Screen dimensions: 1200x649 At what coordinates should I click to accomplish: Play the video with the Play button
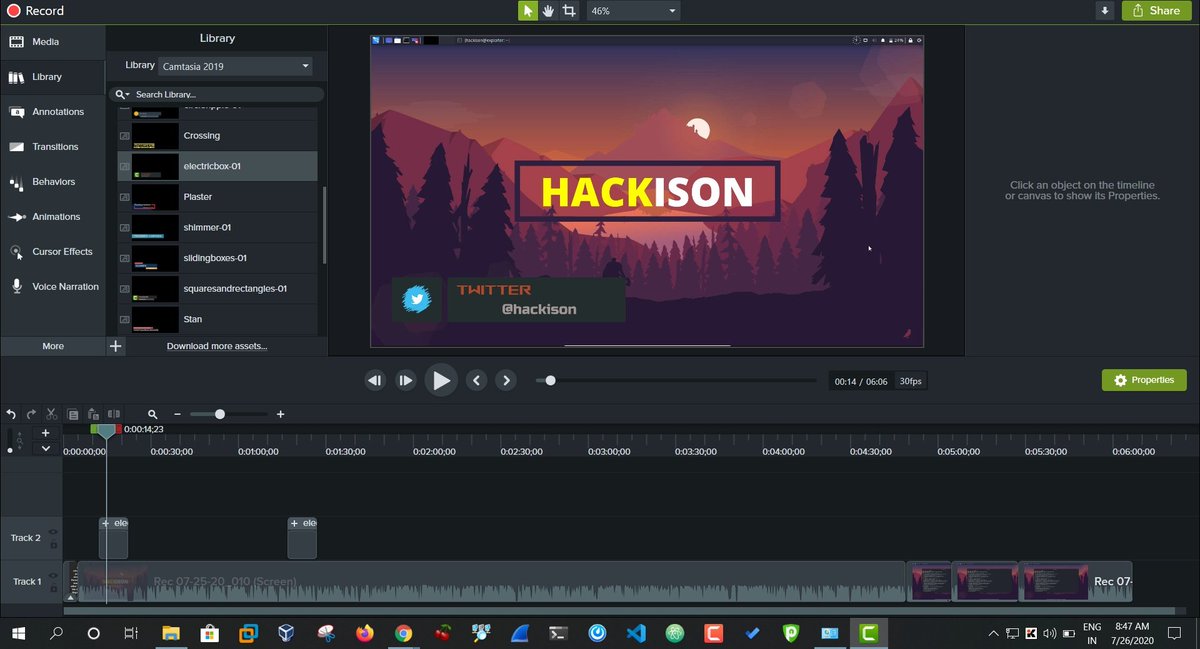440,380
